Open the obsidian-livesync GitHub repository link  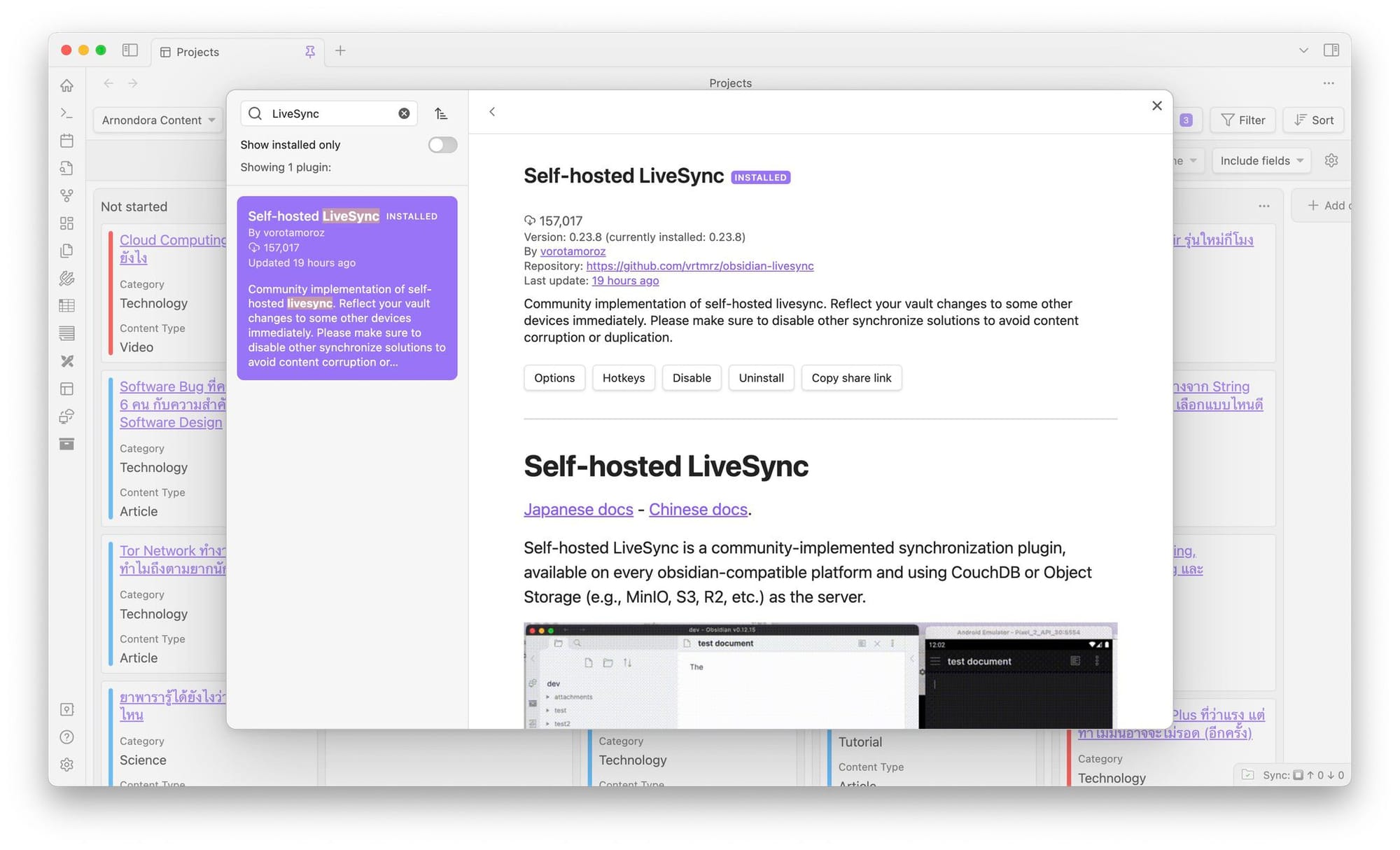pyautogui.click(x=700, y=266)
